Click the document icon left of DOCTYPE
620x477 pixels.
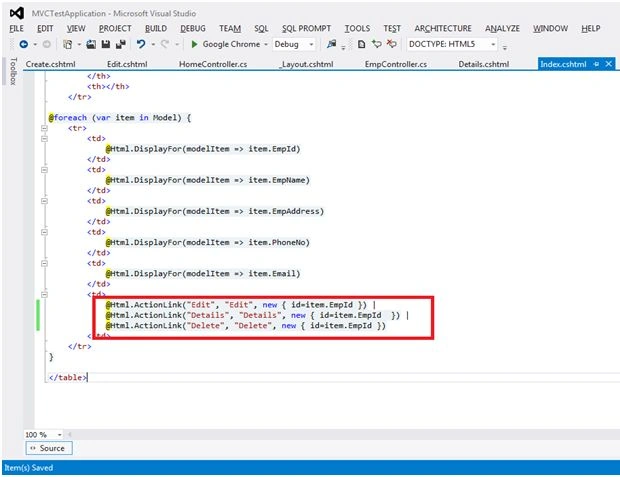(361, 44)
